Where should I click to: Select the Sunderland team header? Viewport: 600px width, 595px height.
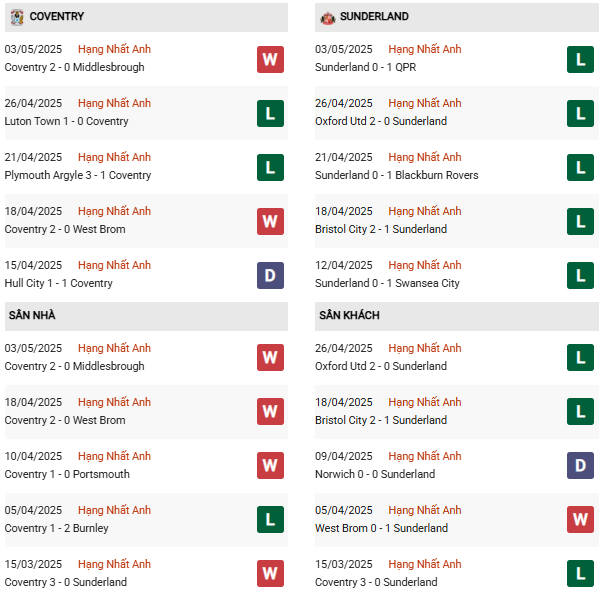375,17
